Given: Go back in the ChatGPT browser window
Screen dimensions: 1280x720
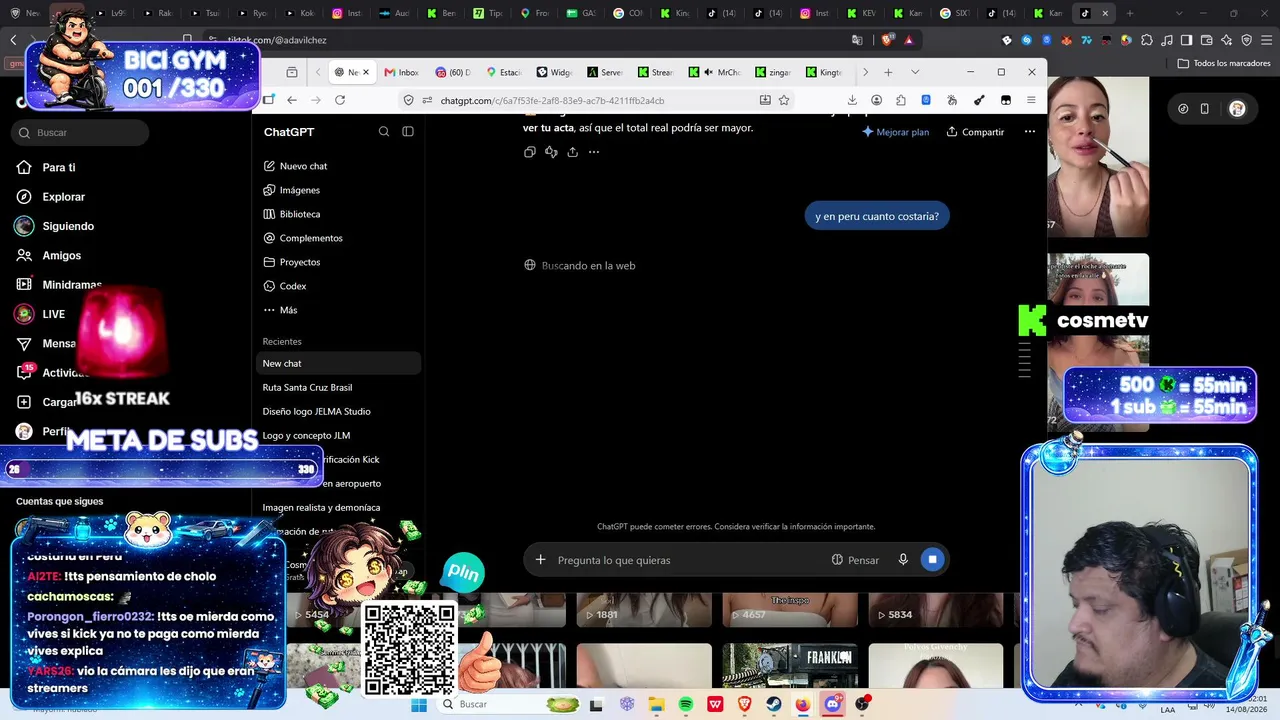Looking at the screenshot, I should tap(292, 100).
